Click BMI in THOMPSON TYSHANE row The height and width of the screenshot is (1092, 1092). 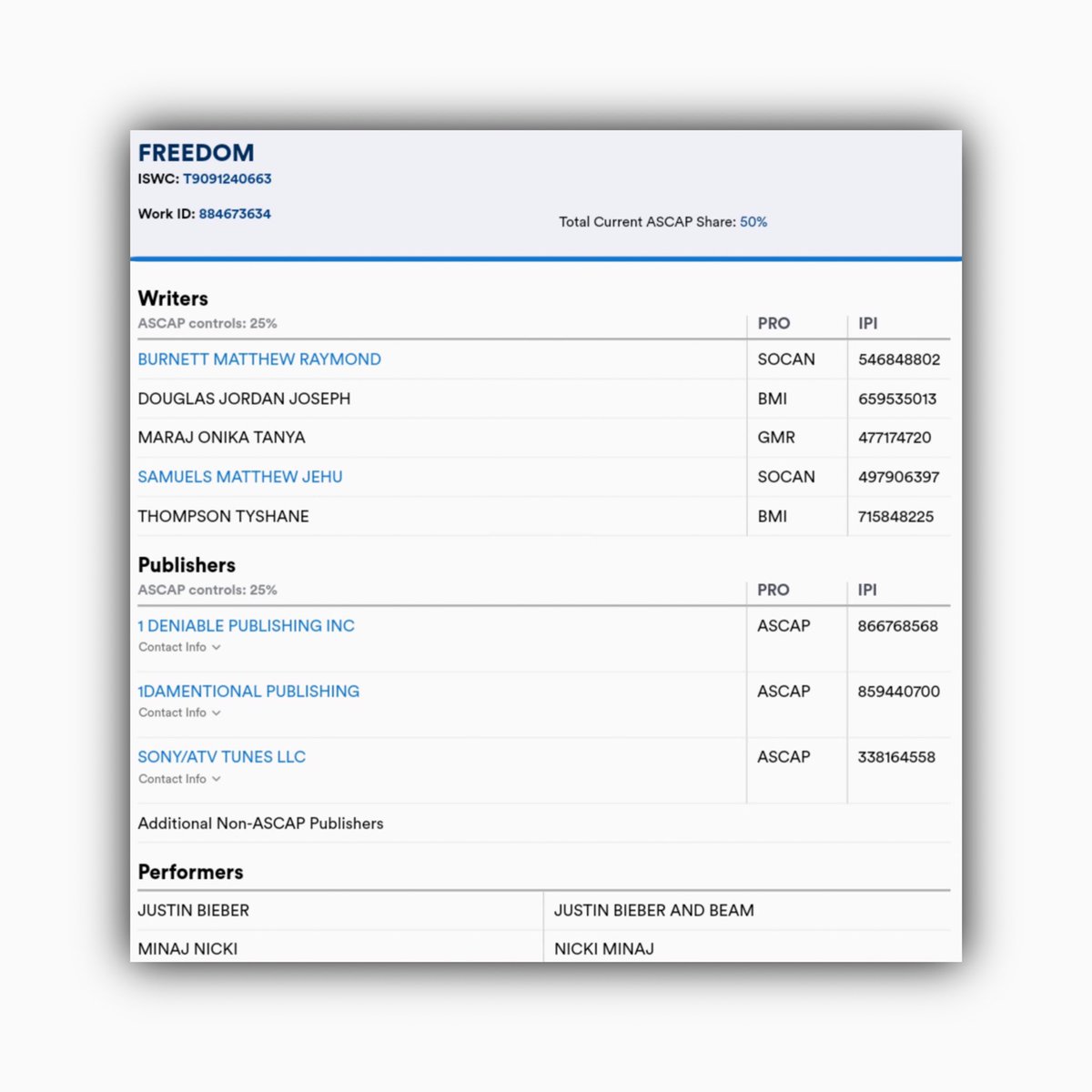[x=773, y=516]
